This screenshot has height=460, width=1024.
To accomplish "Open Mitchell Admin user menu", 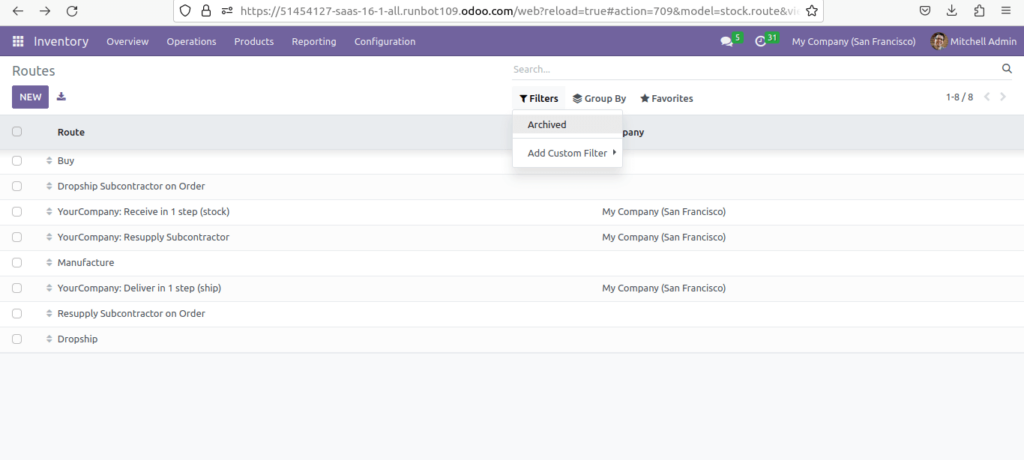I will pos(974,41).
